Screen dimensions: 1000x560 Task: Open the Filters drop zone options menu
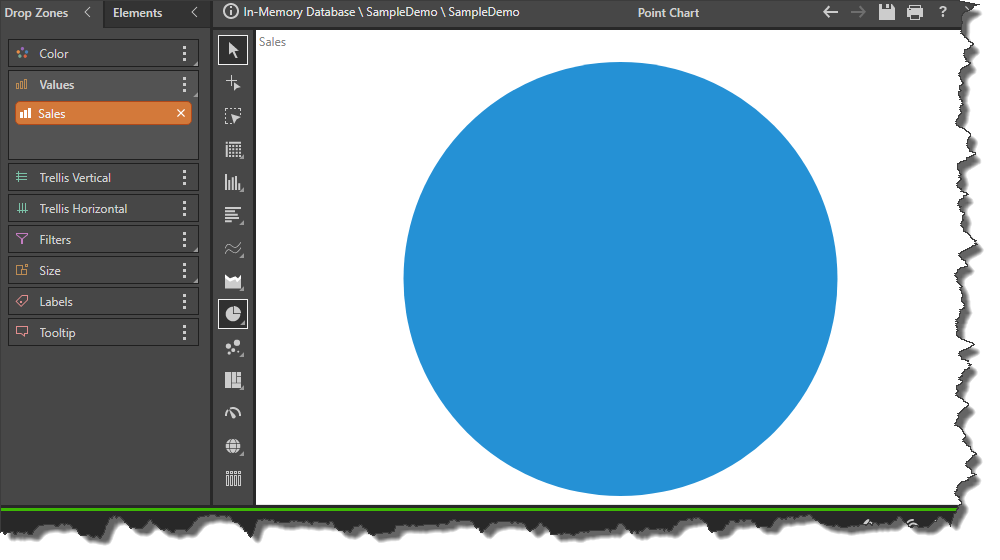[184, 240]
